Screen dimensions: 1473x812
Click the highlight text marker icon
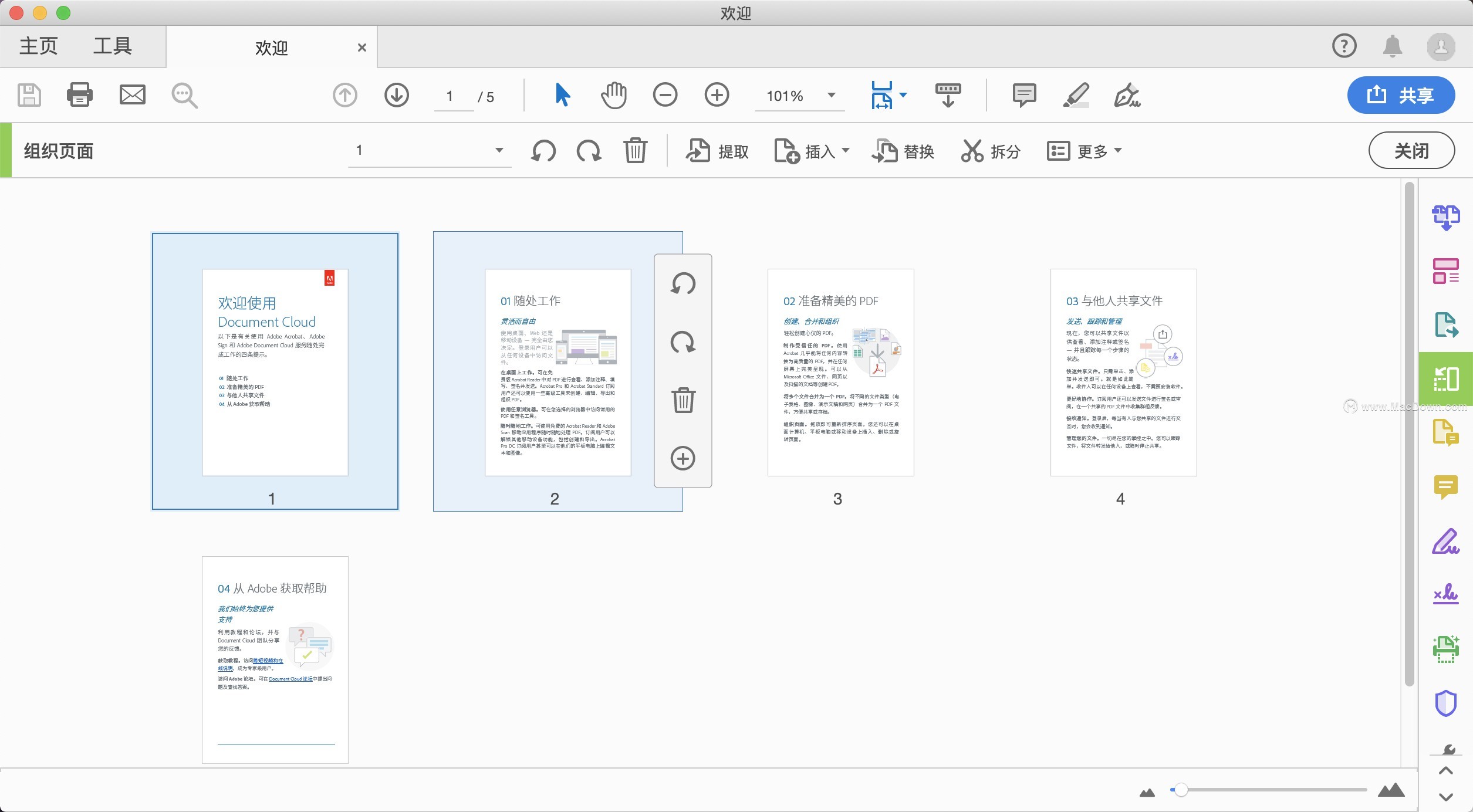click(1076, 94)
